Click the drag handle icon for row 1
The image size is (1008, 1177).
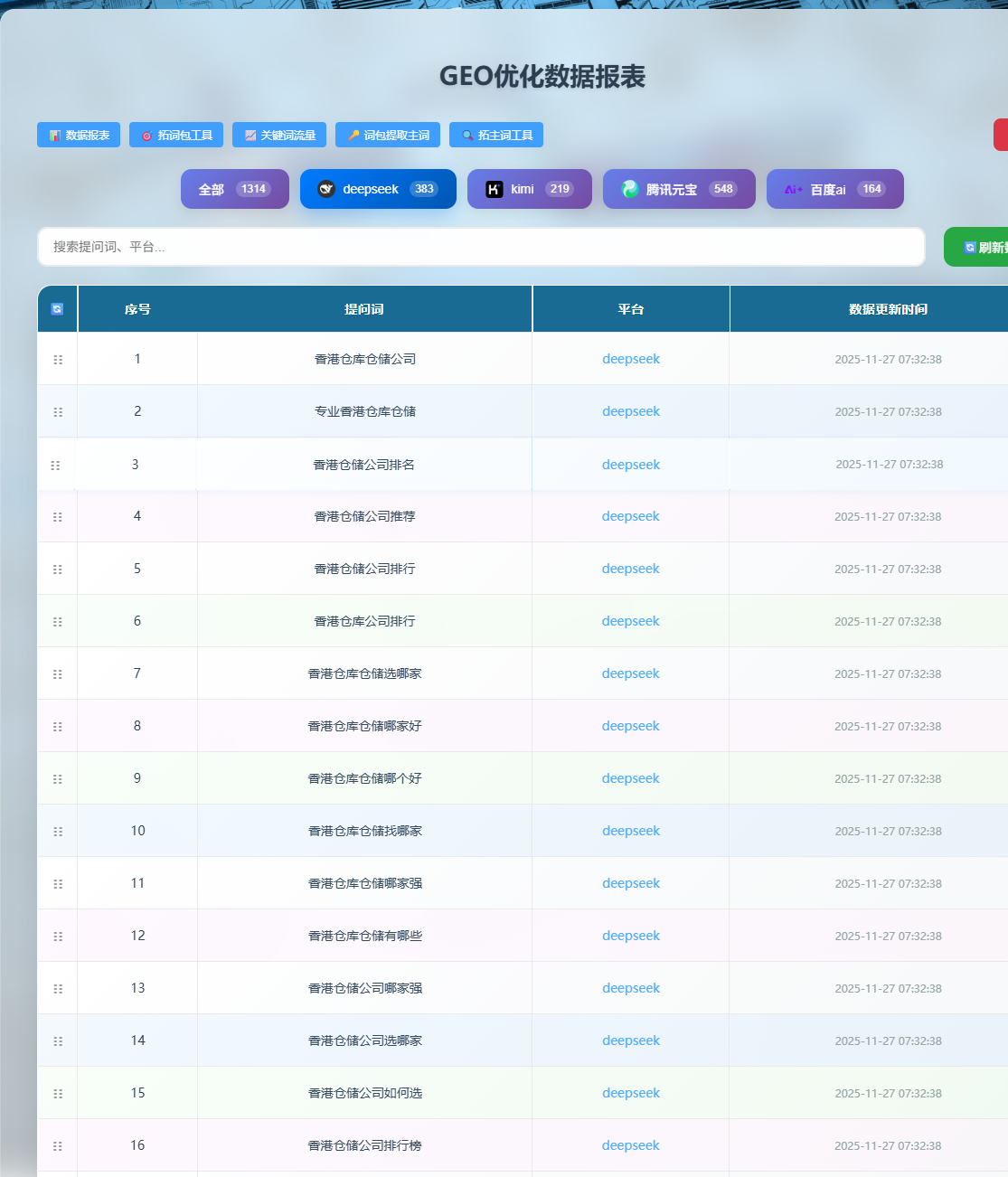[x=58, y=360]
